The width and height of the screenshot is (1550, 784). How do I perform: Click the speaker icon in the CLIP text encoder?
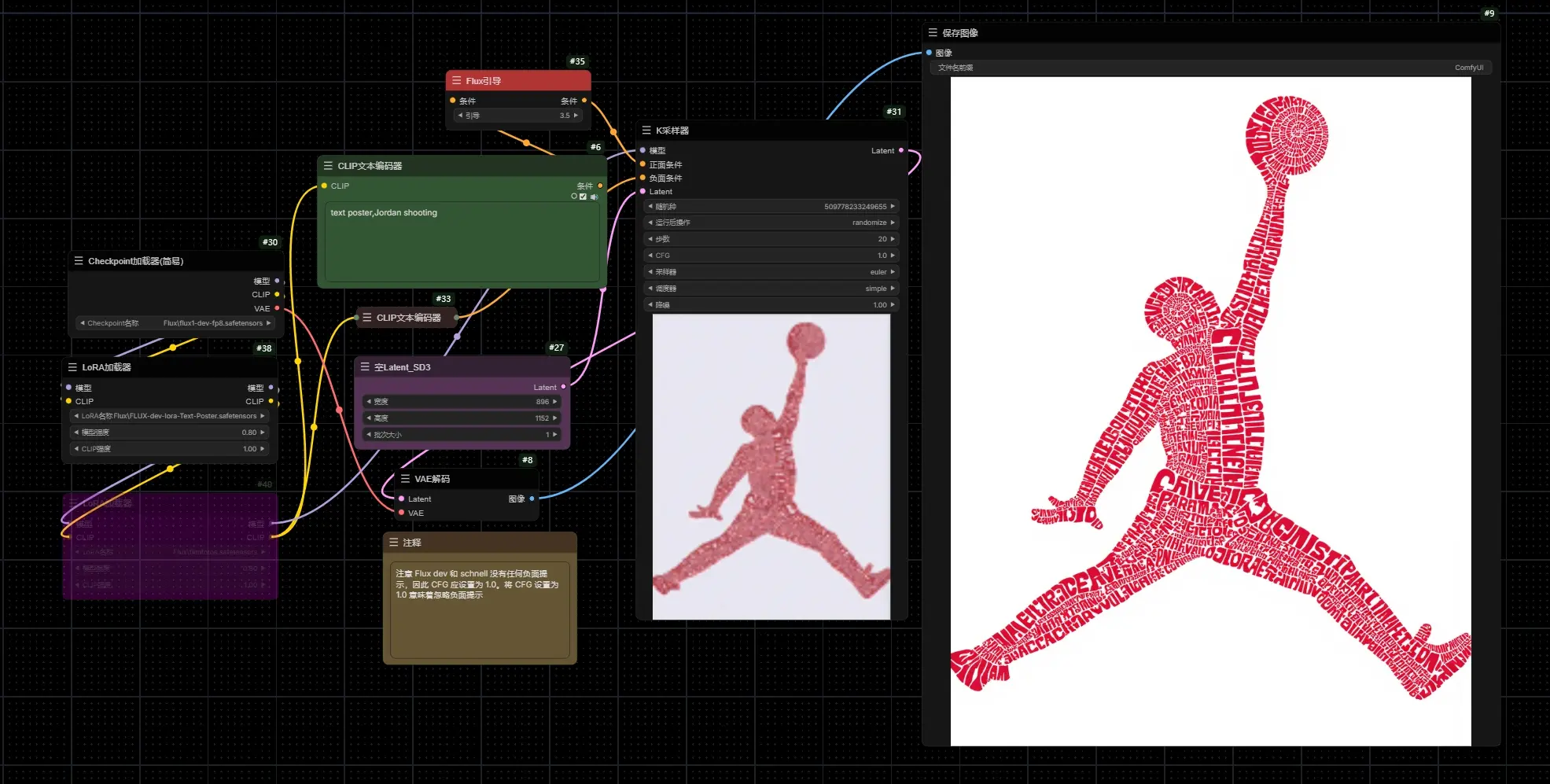click(x=594, y=197)
